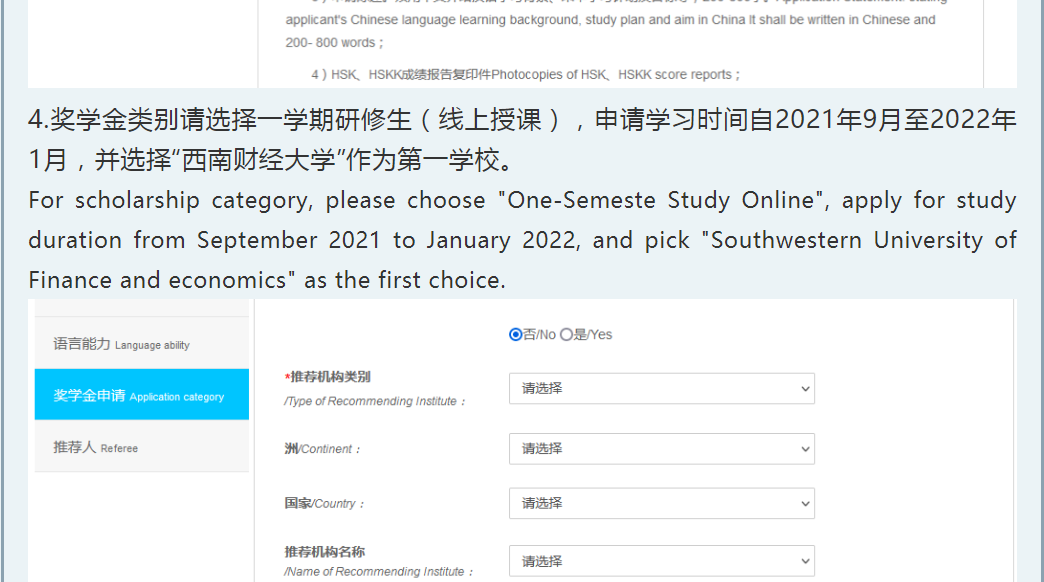Go to the Referee tab
Image resolution: width=1044 pixels, height=582 pixels.
tap(96, 447)
